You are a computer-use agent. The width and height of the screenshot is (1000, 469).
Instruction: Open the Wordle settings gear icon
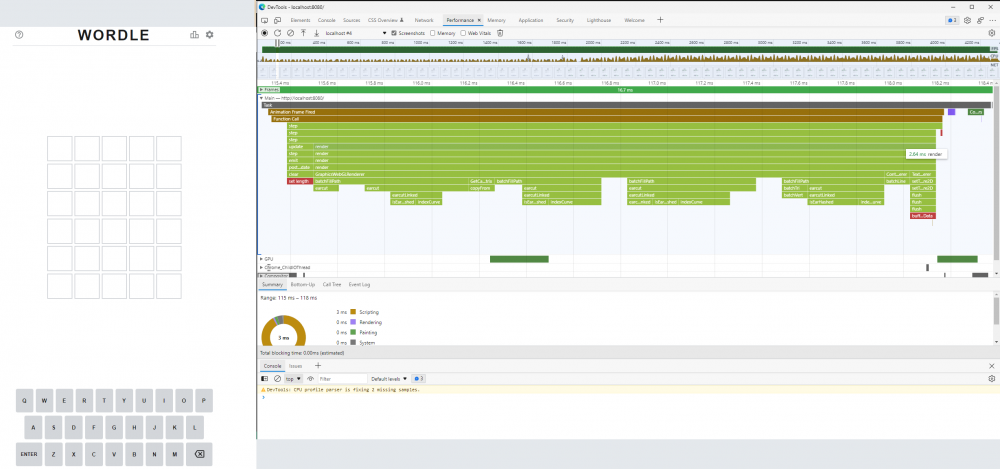click(209, 34)
